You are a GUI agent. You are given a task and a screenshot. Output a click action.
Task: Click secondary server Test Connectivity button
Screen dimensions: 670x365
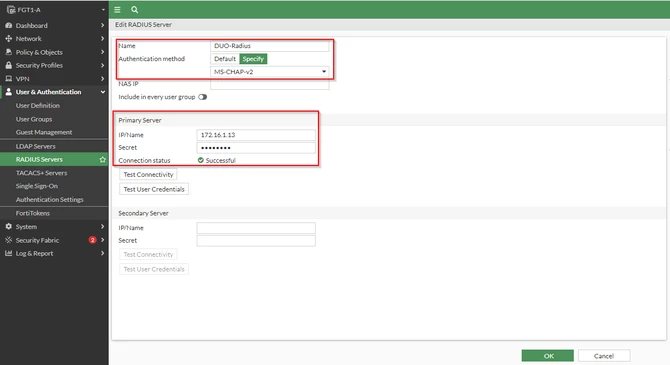tap(148, 254)
